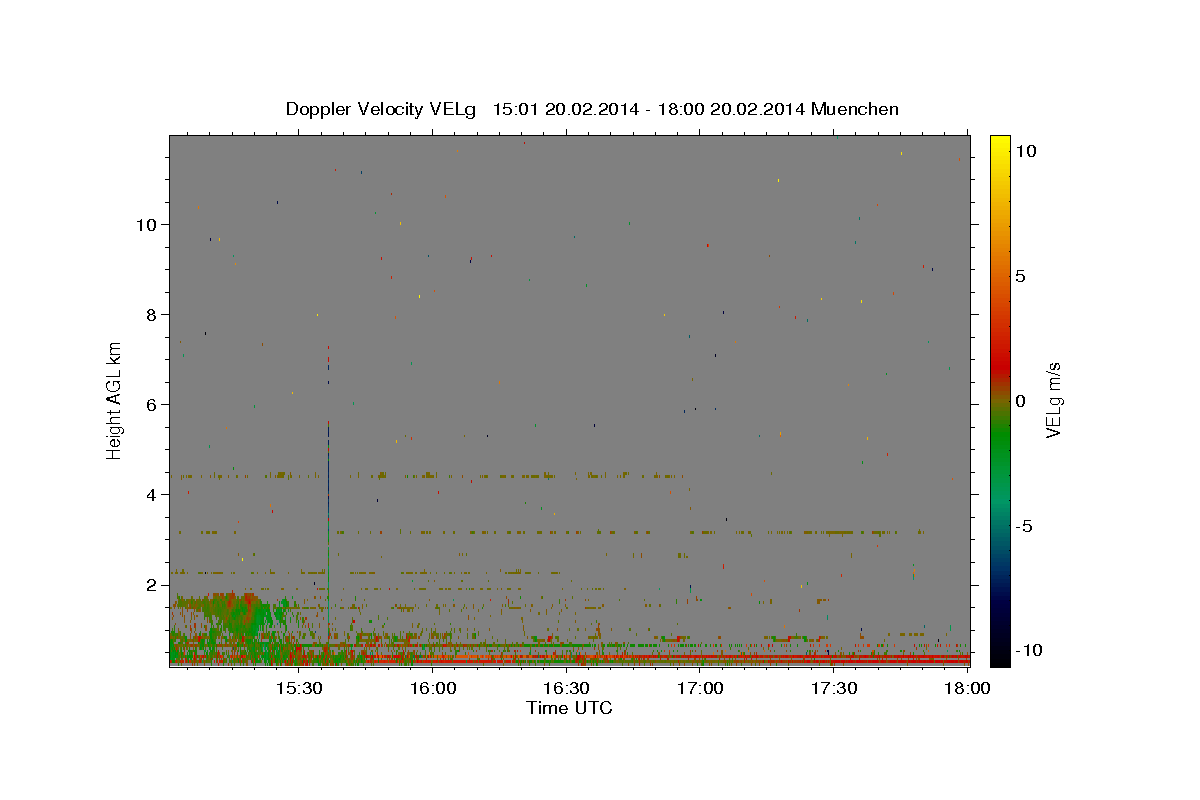Click the 'Muenchen' location in title
Viewport: 1200px width, 800px height.
(x=856, y=109)
